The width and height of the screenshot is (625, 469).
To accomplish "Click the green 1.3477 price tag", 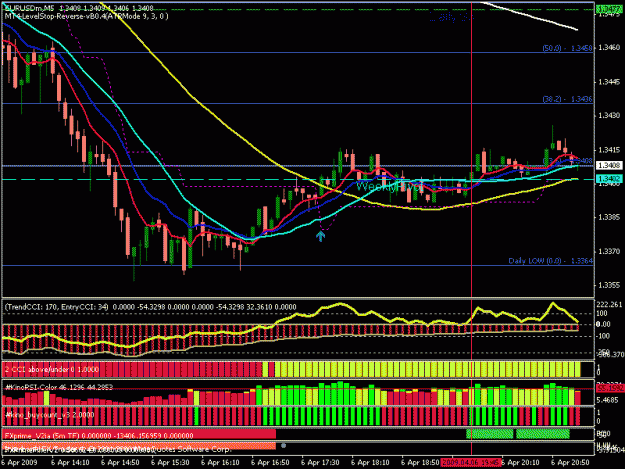I will click(x=609, y=8).
